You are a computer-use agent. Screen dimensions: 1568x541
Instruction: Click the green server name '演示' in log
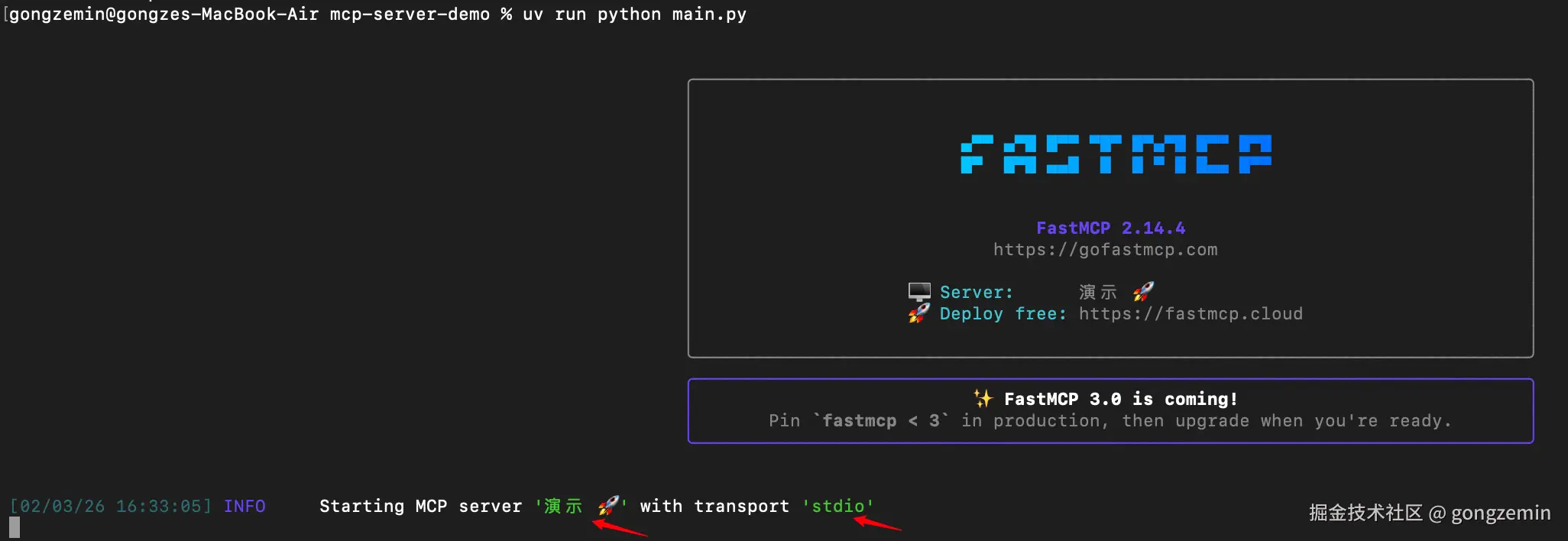563,506
